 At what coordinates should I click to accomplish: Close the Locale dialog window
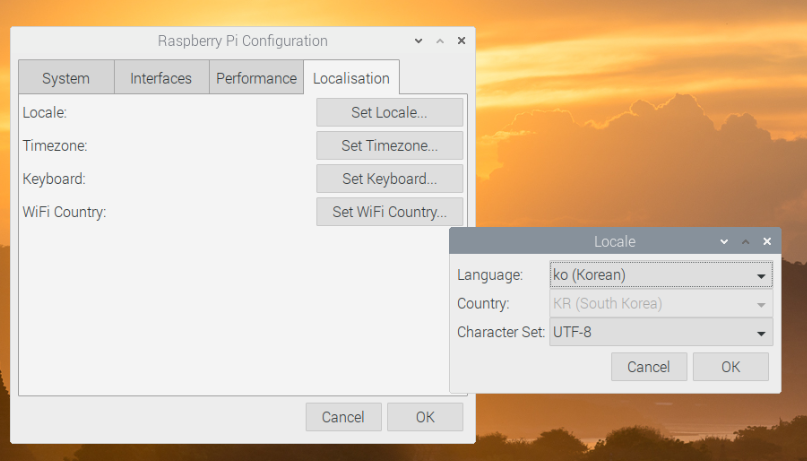pyautogui.click(x=767, y=241)
